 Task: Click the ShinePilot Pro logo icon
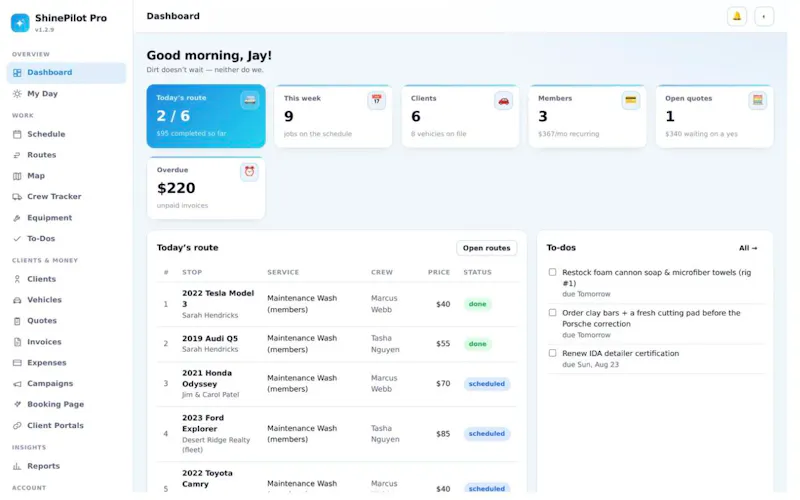(20, 22)
